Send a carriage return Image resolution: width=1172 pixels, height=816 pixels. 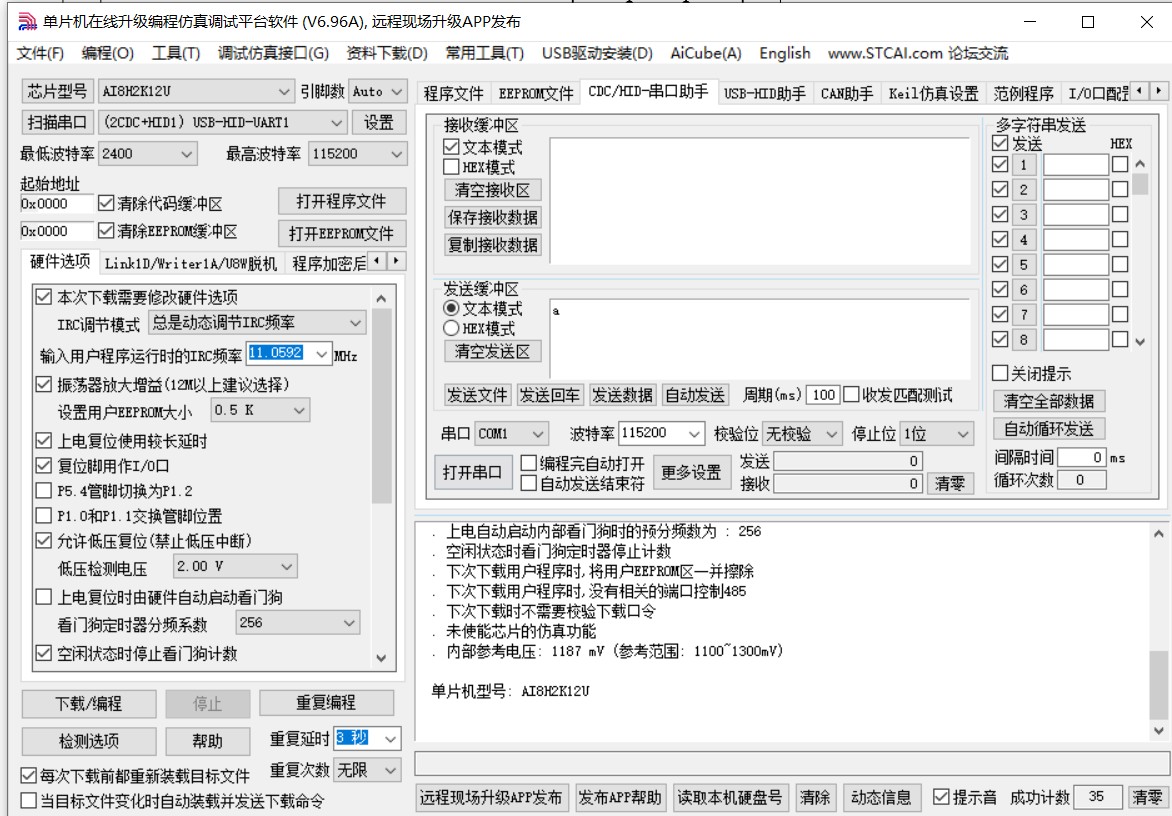[548, 394]
